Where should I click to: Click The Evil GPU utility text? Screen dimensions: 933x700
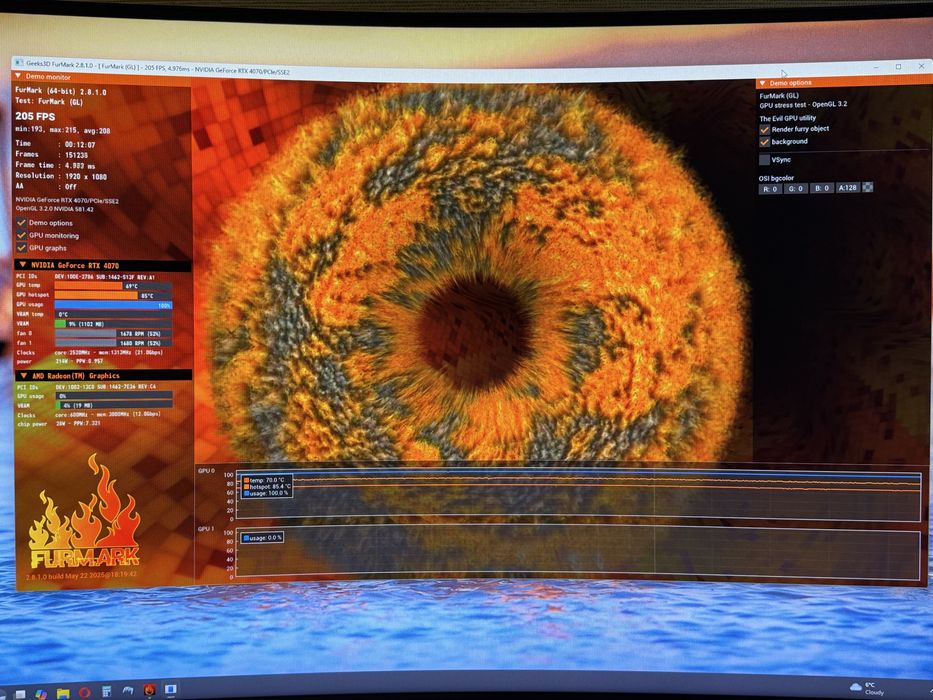click(x=788, y=118)
